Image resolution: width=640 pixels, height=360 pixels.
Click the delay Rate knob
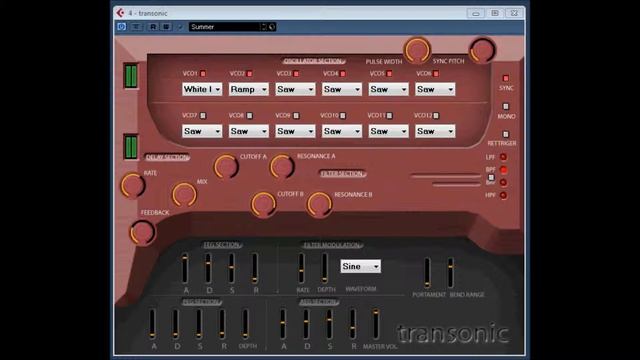133,186
